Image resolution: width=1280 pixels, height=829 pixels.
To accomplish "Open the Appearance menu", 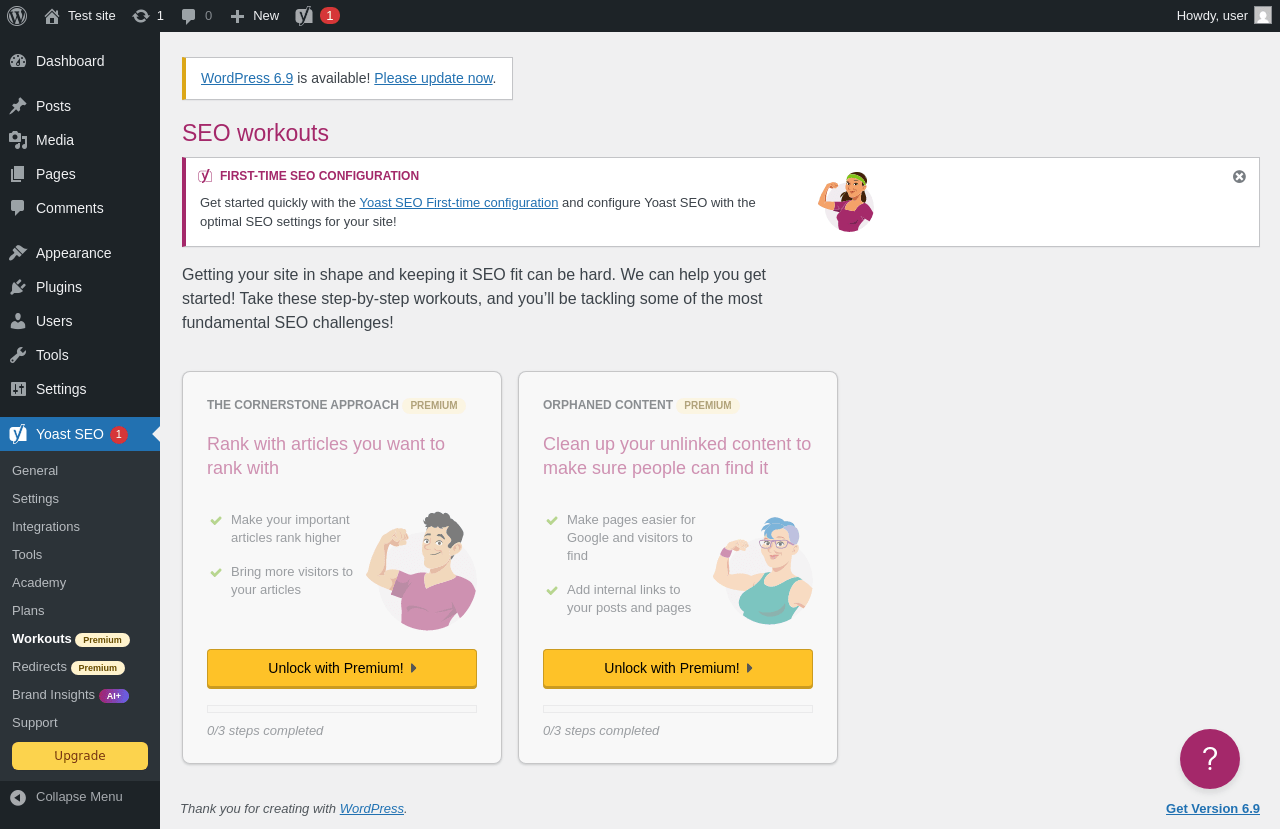I will pyautogui.click(x=80, y=253).
